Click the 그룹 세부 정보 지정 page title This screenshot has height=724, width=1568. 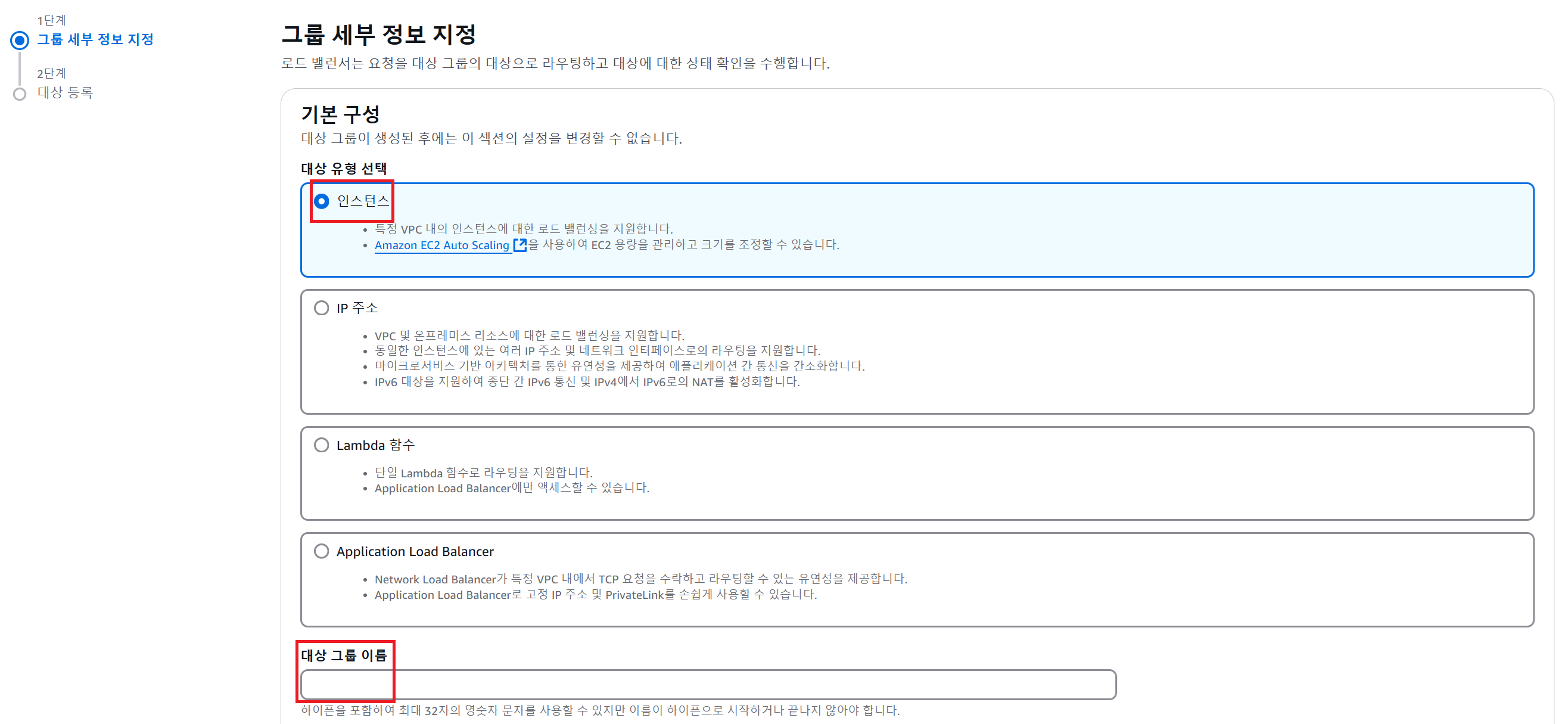point(379,35)
